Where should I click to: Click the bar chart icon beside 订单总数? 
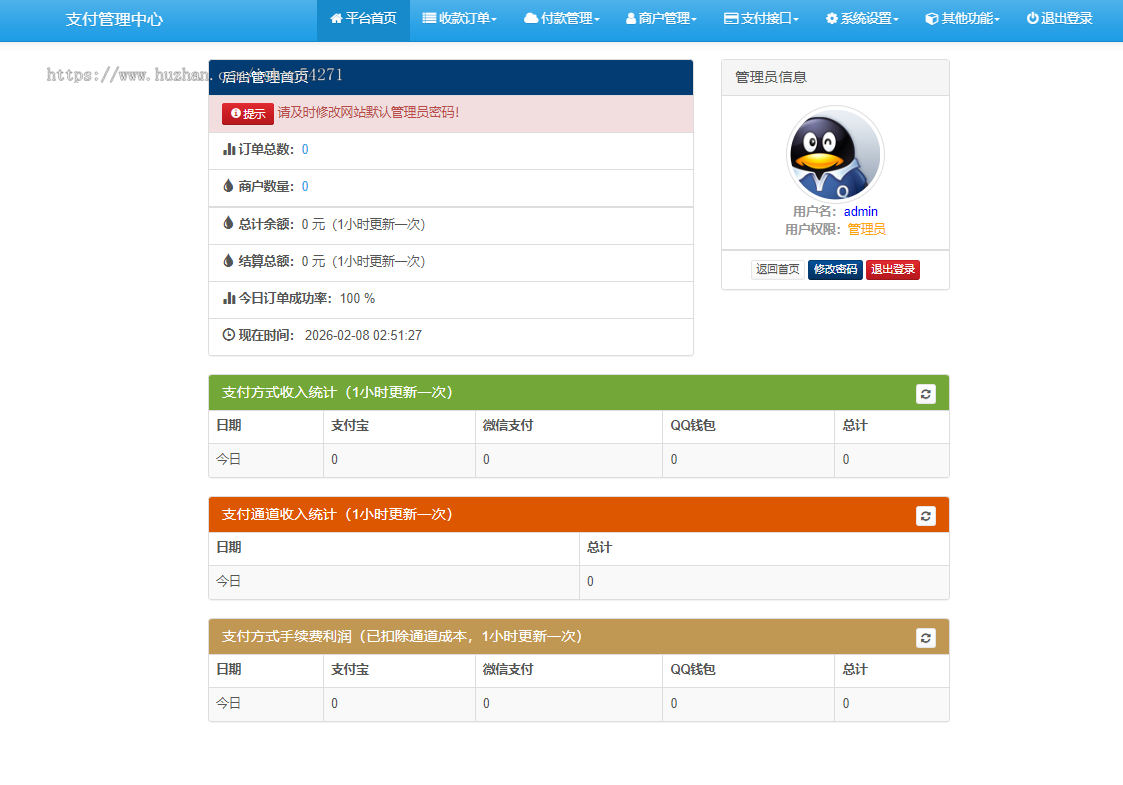229,149
